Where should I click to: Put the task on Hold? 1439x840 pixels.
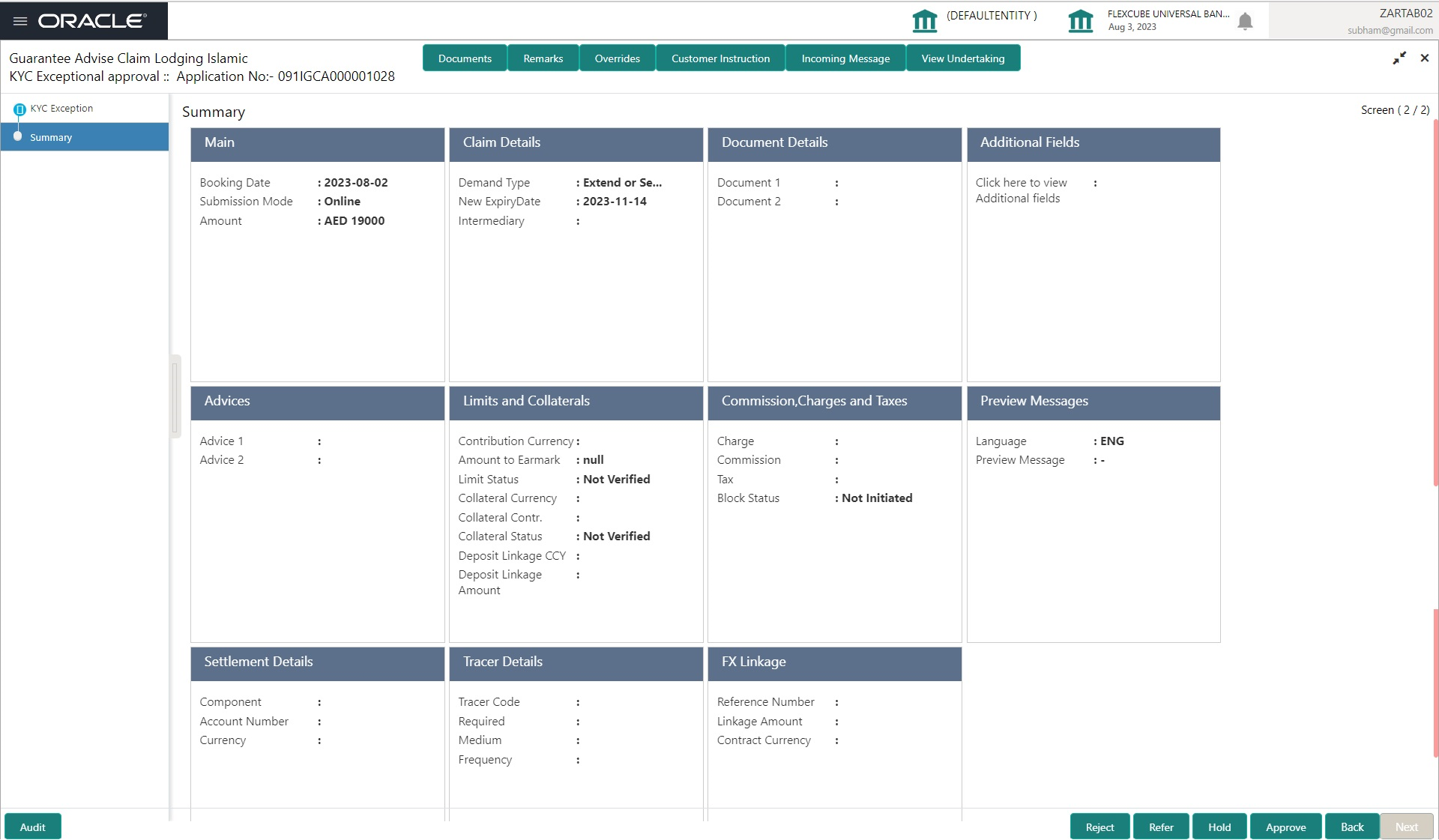coord(1219,827)
